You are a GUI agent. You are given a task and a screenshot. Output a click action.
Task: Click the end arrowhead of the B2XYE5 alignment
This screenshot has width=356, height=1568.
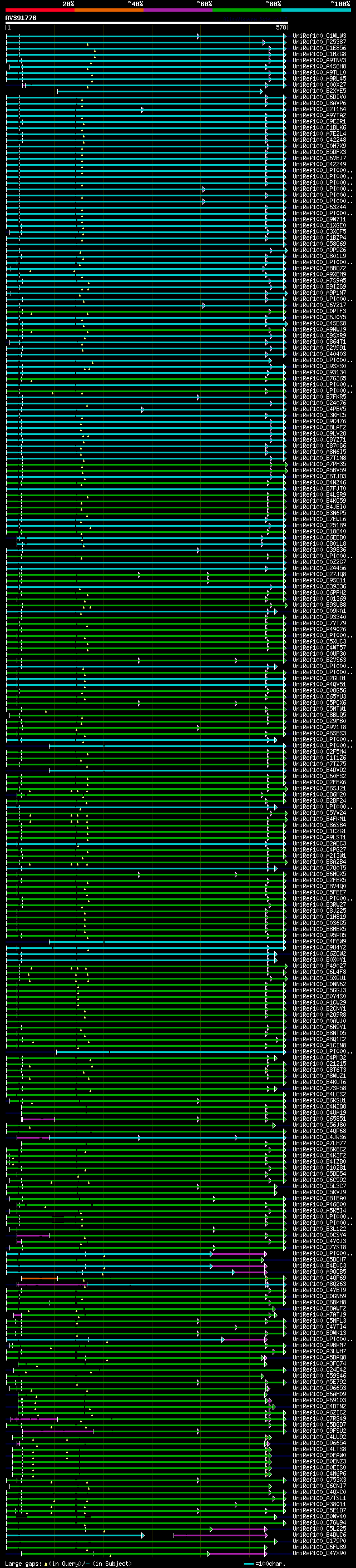tap(261, 91)
